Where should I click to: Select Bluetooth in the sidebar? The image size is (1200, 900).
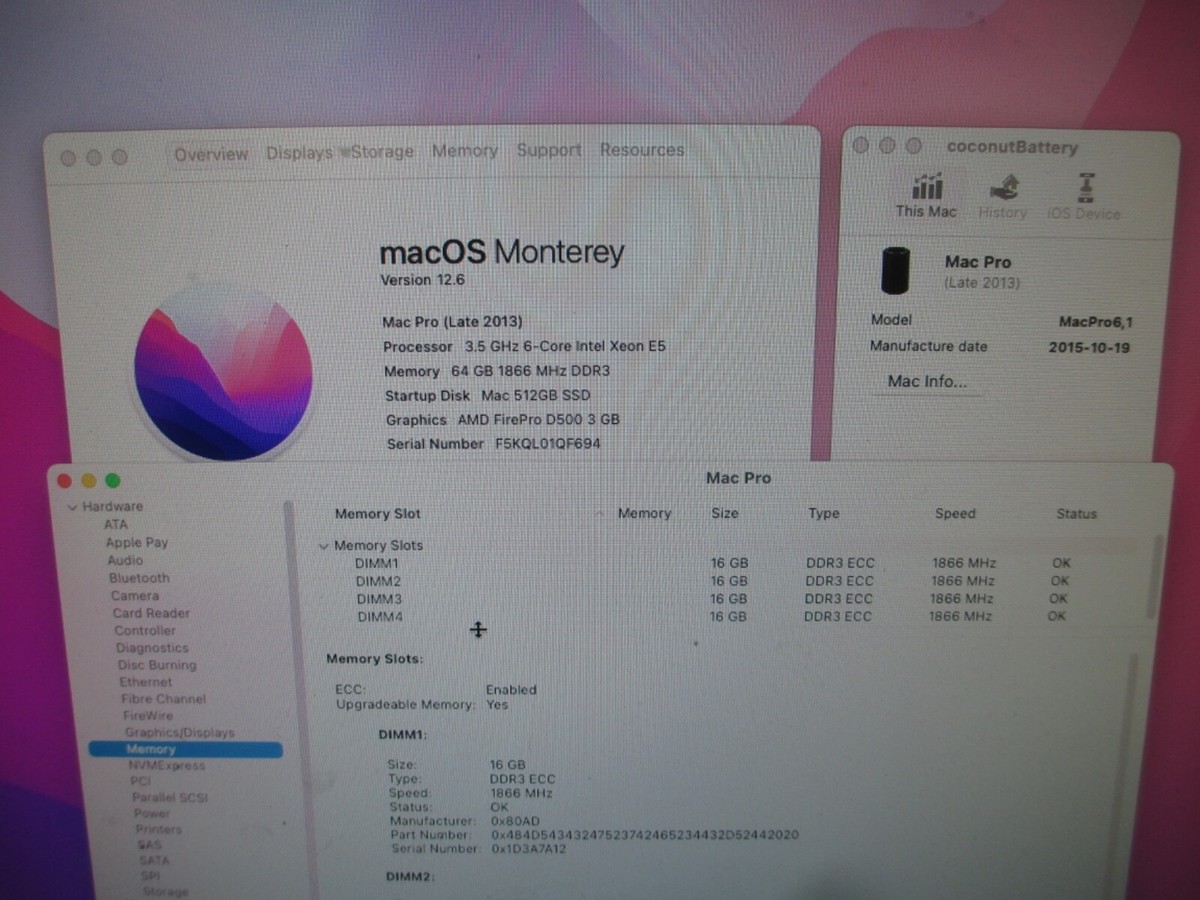(x=139, y=578)
